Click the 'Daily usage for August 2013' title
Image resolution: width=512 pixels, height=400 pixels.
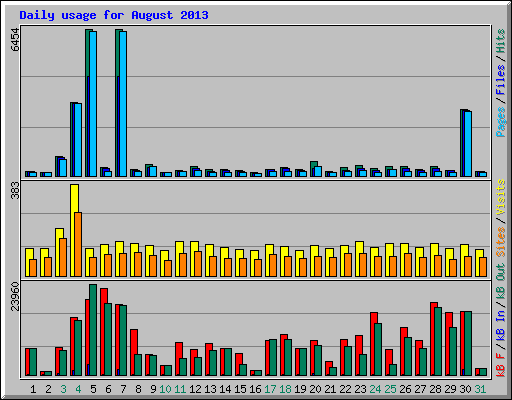(x=114, y=15)
